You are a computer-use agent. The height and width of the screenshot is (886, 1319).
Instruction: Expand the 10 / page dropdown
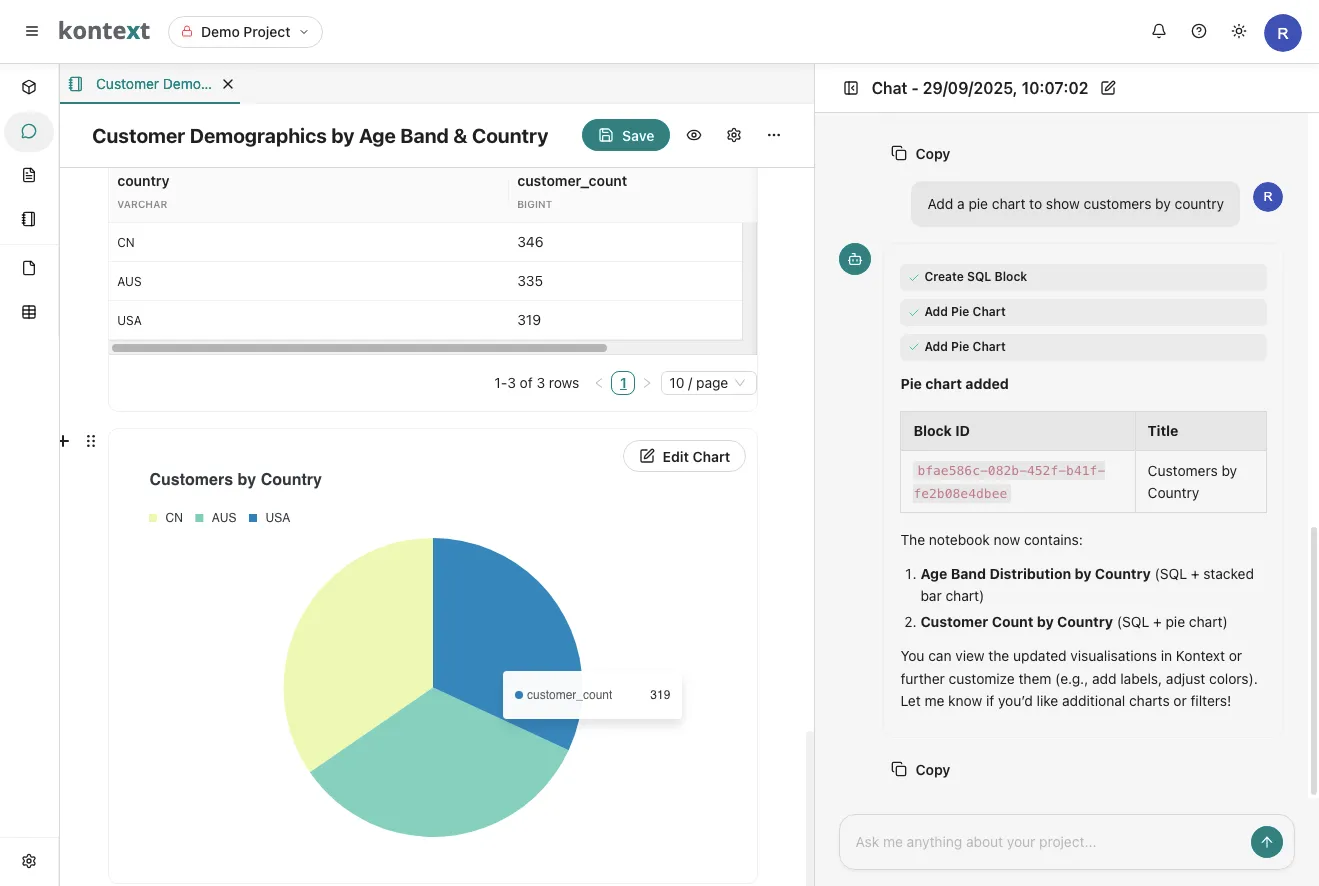click(708, 383)
